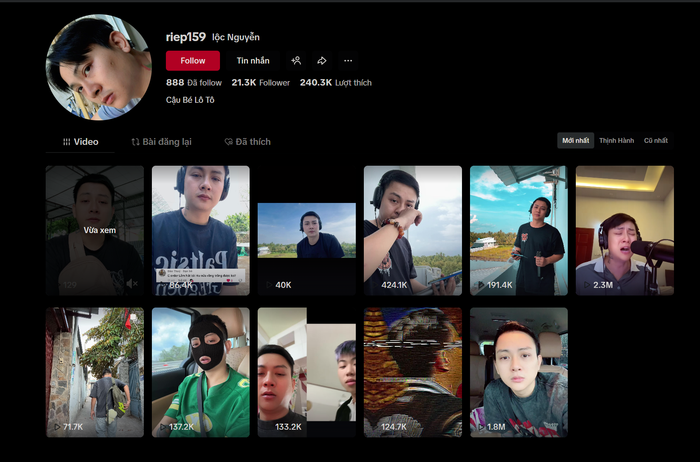Switch to the Video tab
Image resolution: width=700 pixels, height=462 pixels.
coord(80,142)
